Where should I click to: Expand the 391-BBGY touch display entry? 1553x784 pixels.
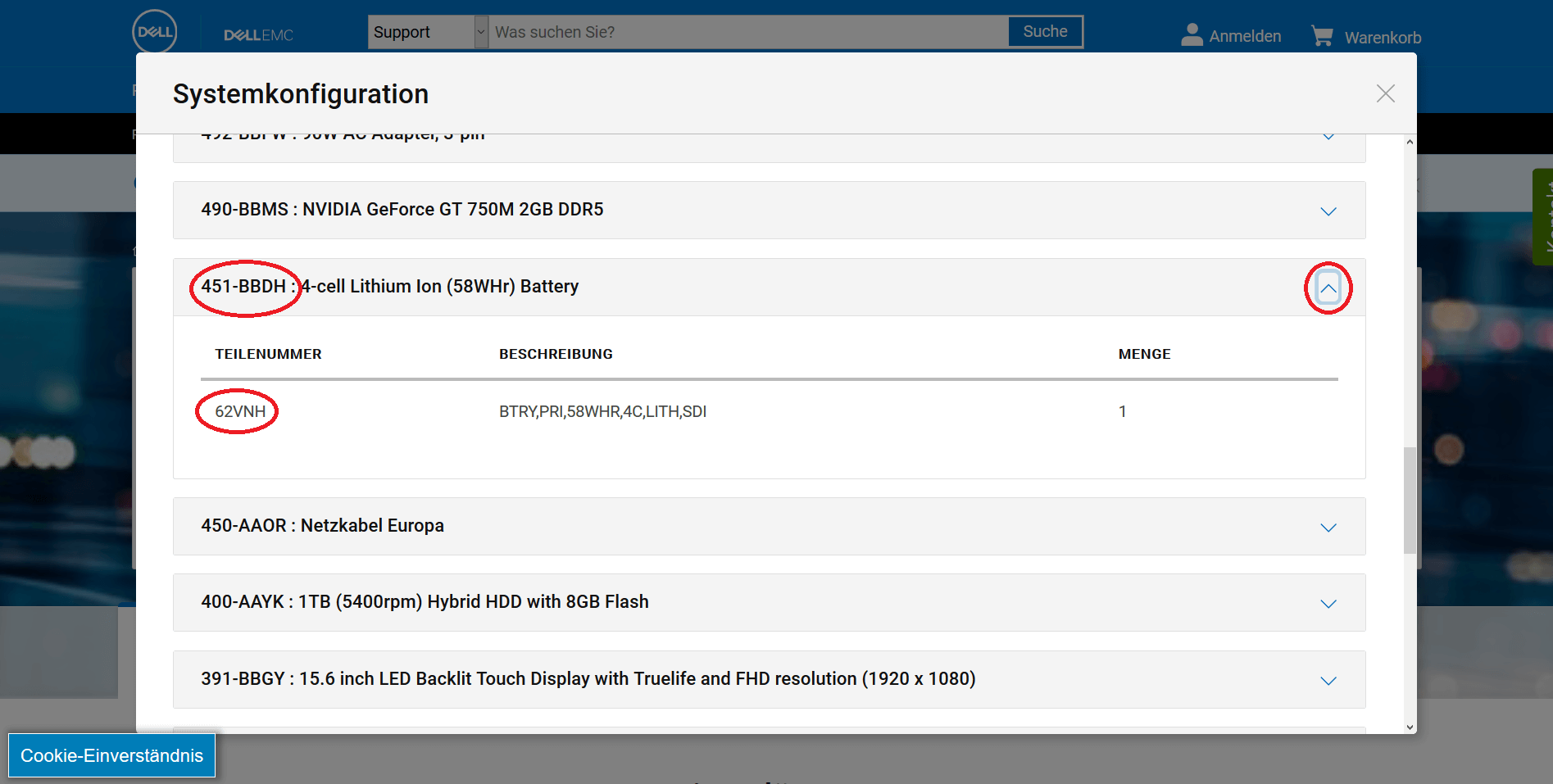(x=1328, y=679)
